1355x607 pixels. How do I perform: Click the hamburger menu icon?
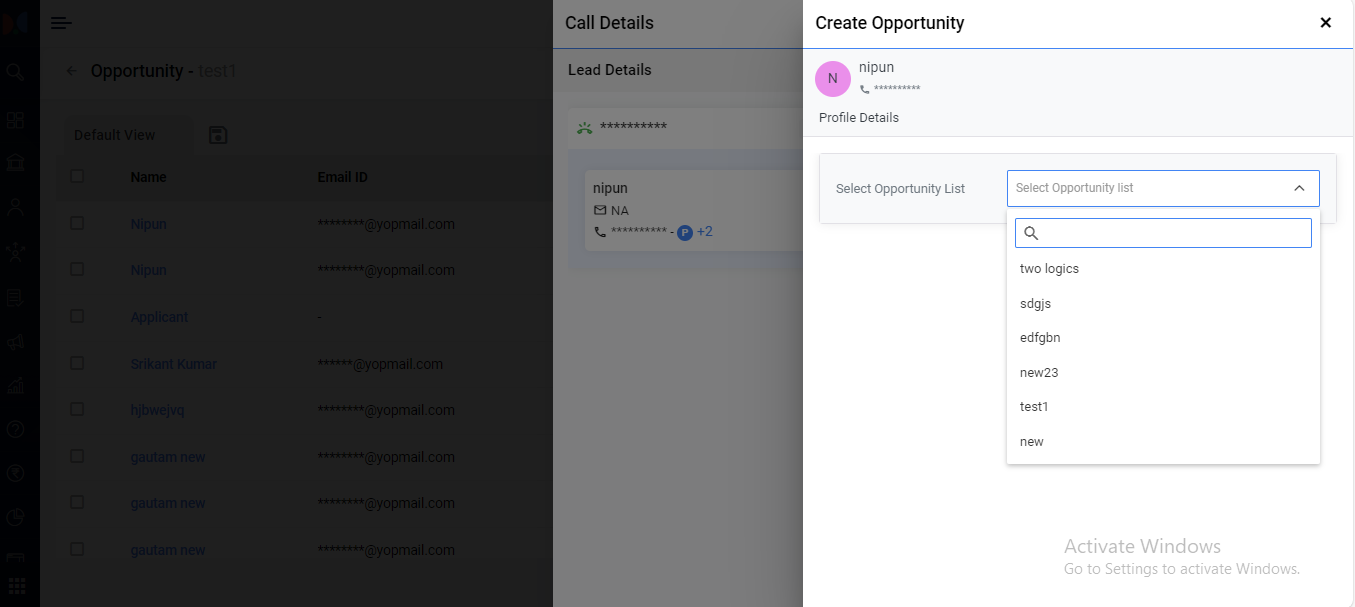tap(61, 23)
